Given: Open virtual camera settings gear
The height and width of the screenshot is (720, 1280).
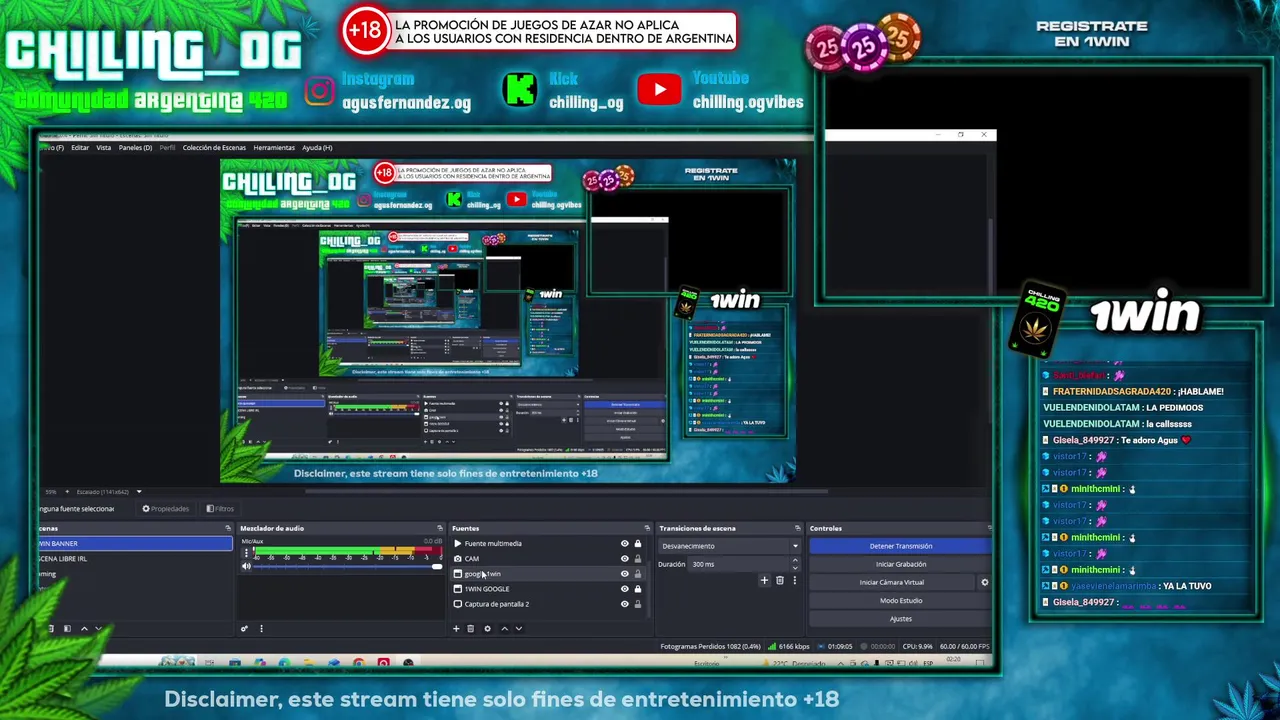Looking at the screenshot, I should pyautogui.click(x=984, y=582).
